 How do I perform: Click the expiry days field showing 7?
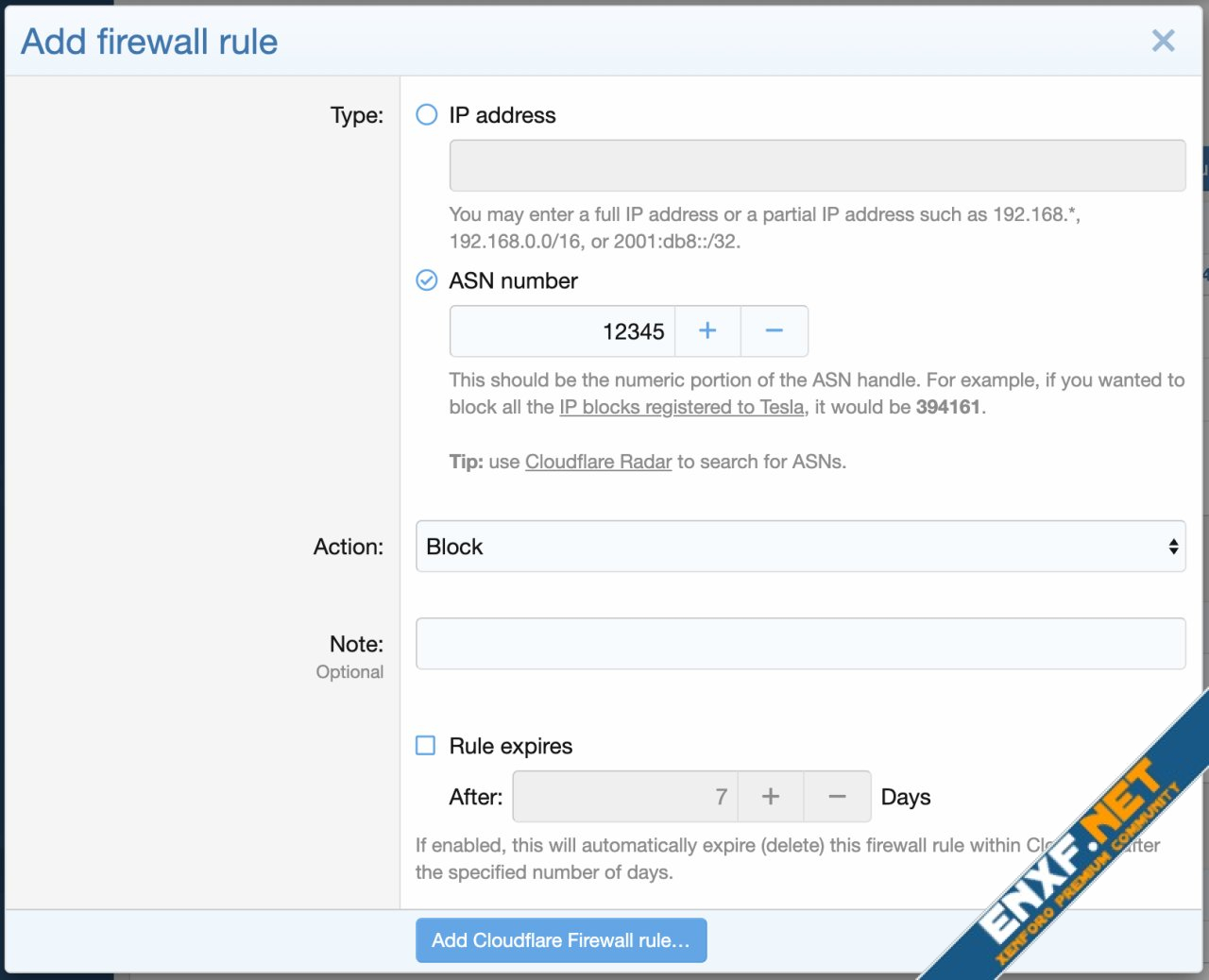(624, 797)
